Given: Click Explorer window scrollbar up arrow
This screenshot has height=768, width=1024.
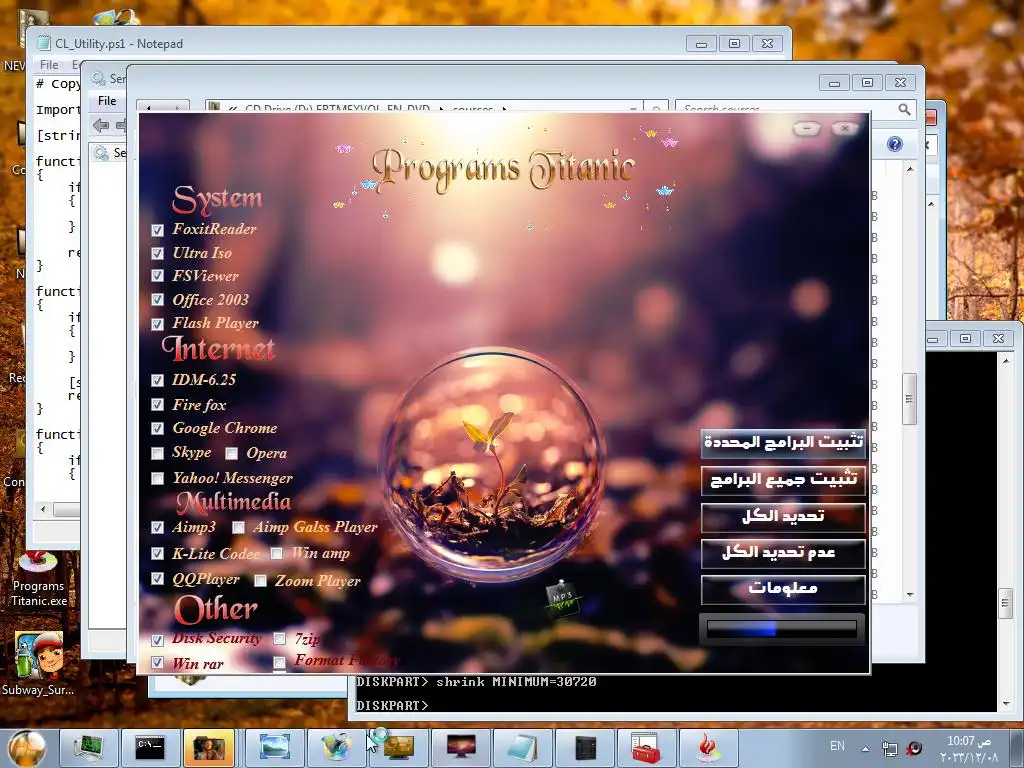Looking at the screenshot, I should click(910, 169).
